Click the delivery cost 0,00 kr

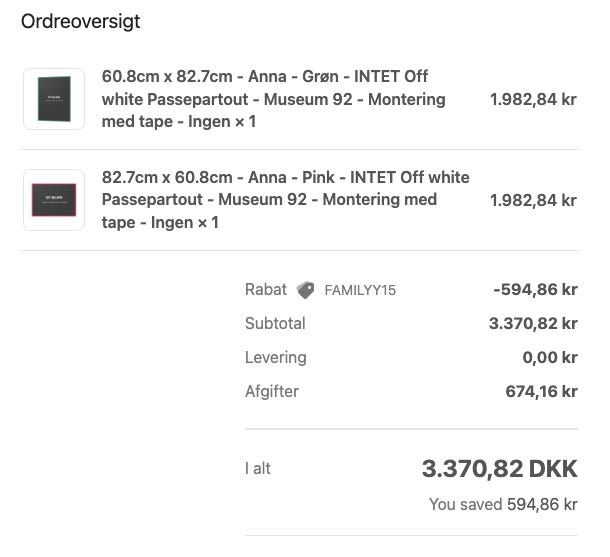pos(549,357)
